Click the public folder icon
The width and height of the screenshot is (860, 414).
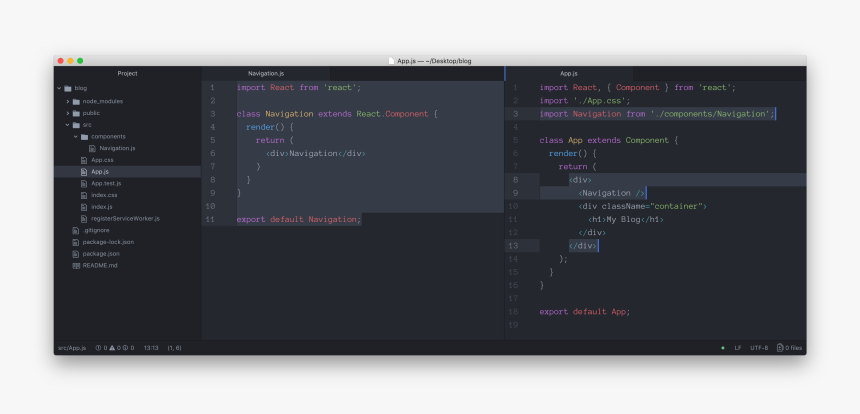tap(76, 114)
